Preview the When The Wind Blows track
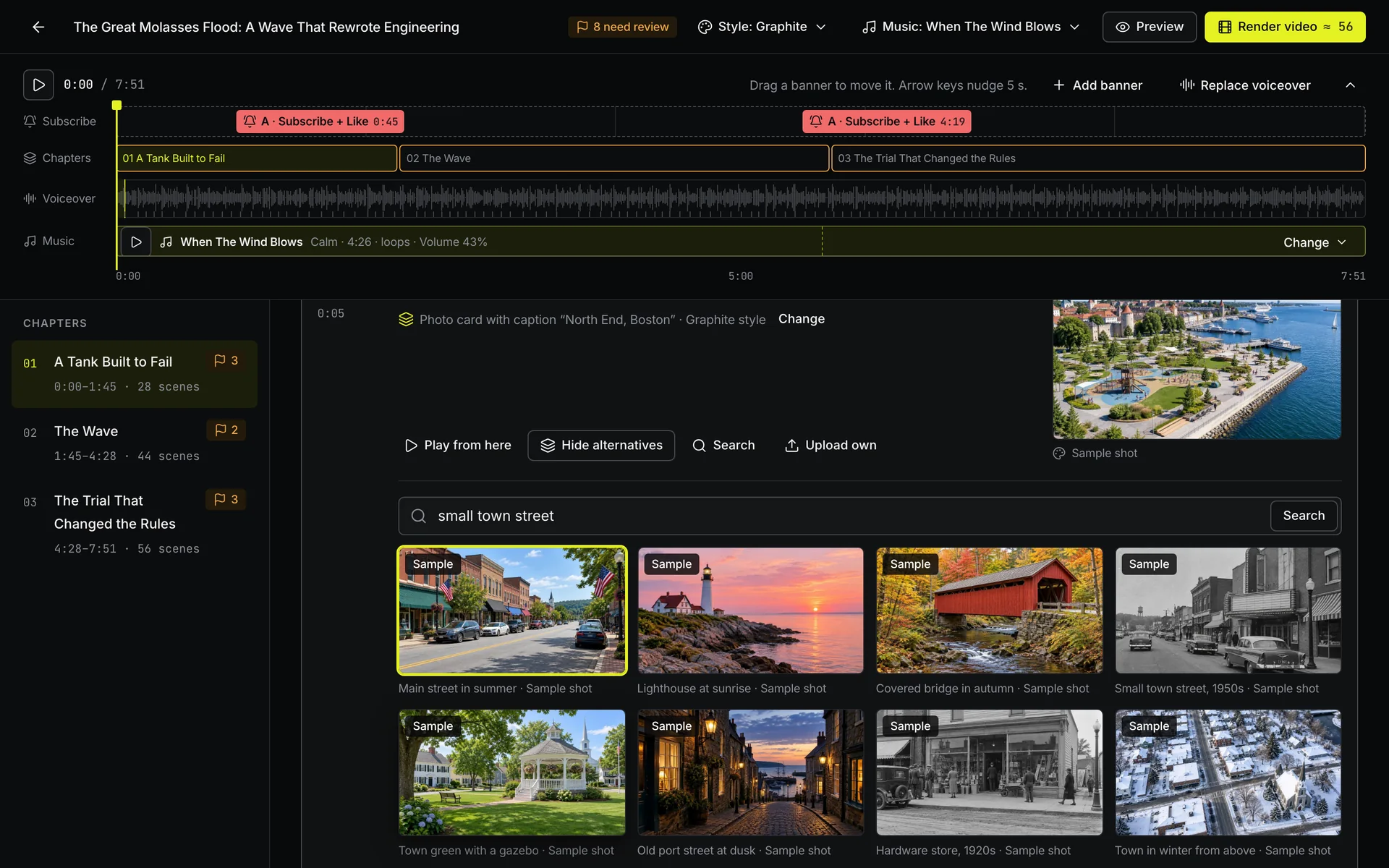Screen dimensions: 1389x868 (x=136, y=242)
